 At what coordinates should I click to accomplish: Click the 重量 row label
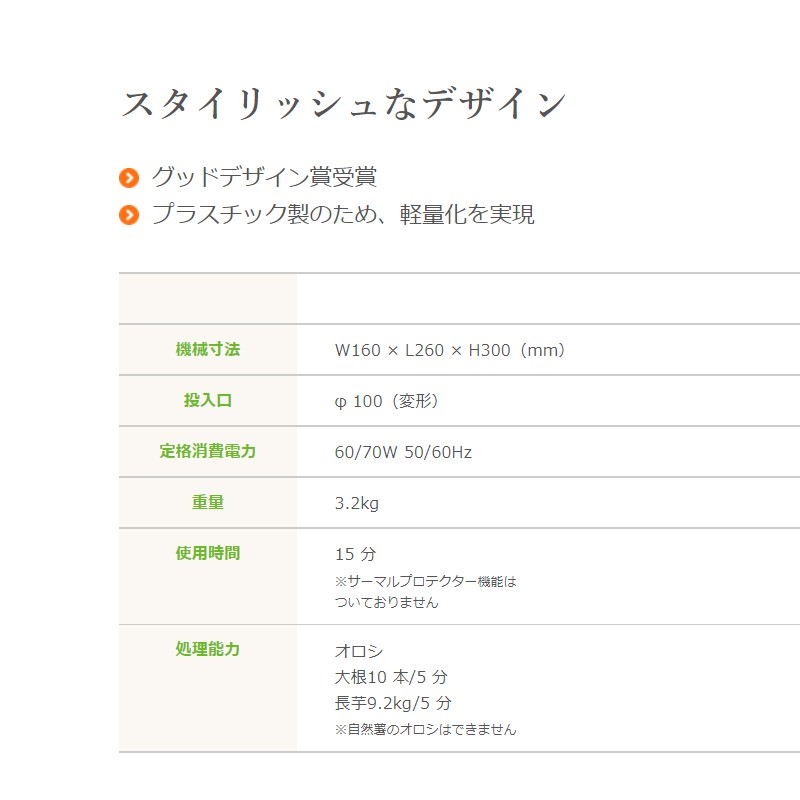(208, 503)
